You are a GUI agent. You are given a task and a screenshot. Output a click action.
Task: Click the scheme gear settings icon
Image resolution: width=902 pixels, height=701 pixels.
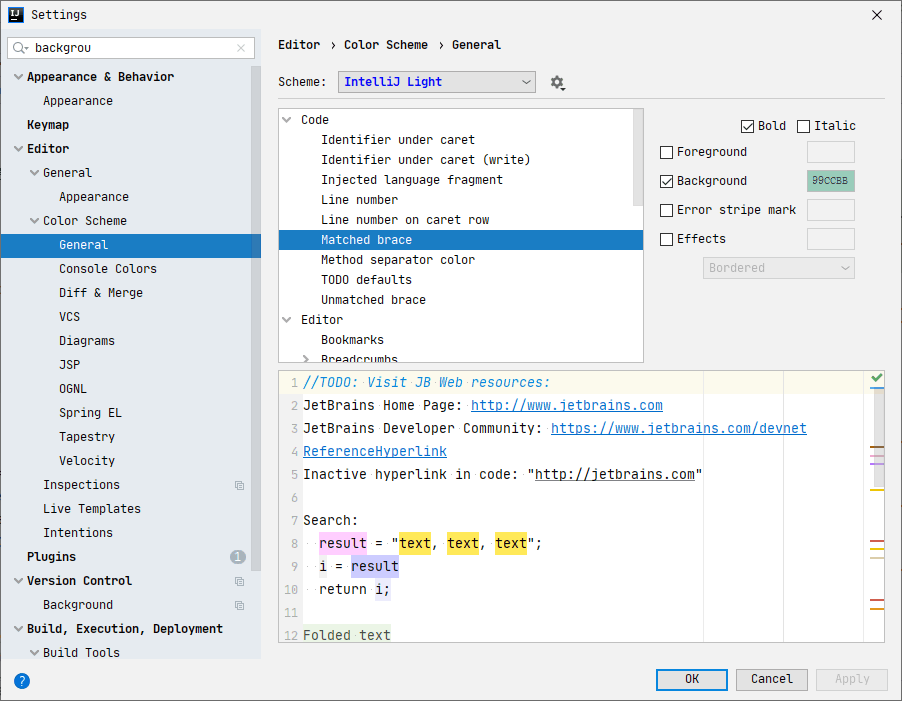(557, 82)
